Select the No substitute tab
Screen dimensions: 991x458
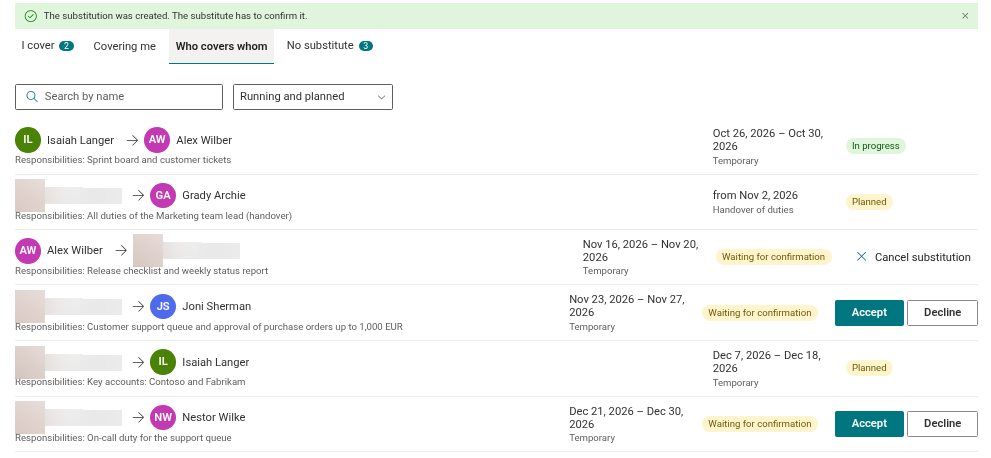click(329, 45)
